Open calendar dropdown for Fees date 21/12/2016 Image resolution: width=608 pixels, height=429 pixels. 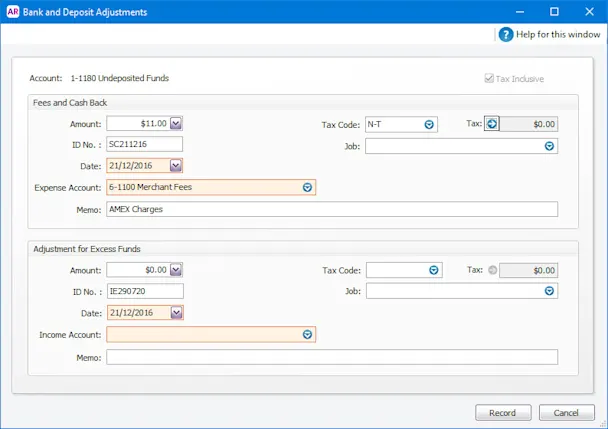coord(176,166)
